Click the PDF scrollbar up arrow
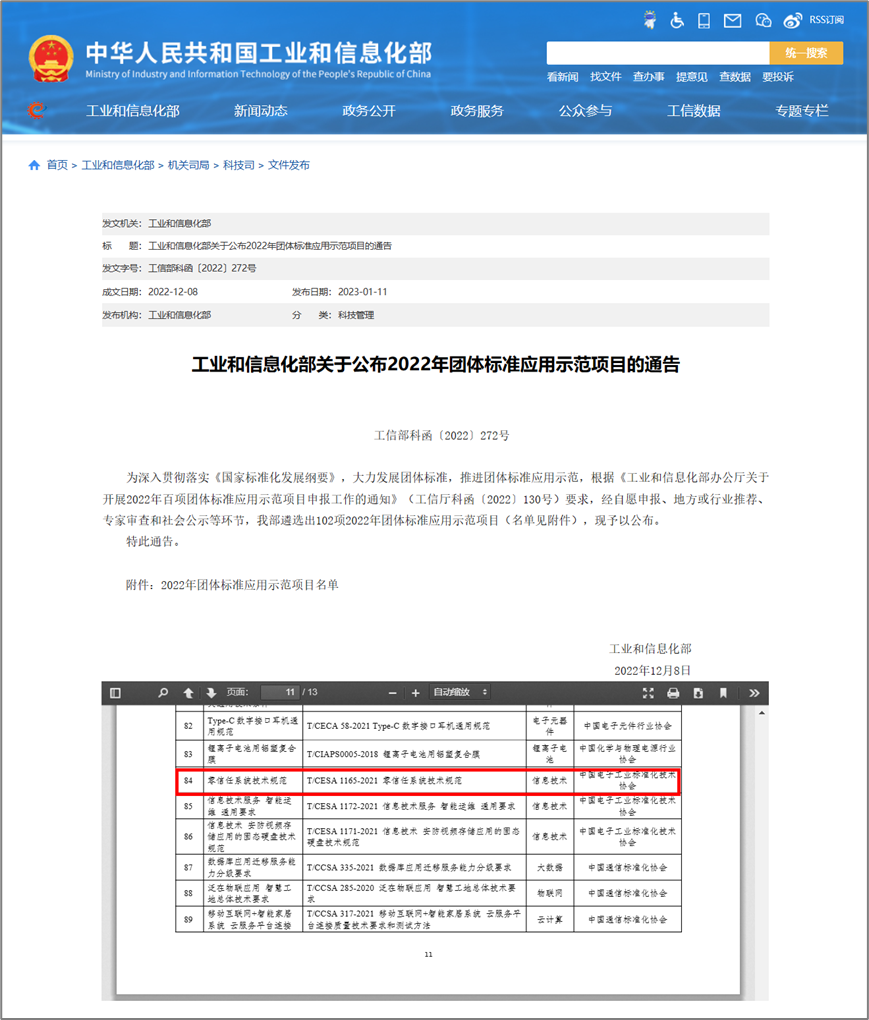Viewport: 869px width, 1020px height. pos(762,713)
